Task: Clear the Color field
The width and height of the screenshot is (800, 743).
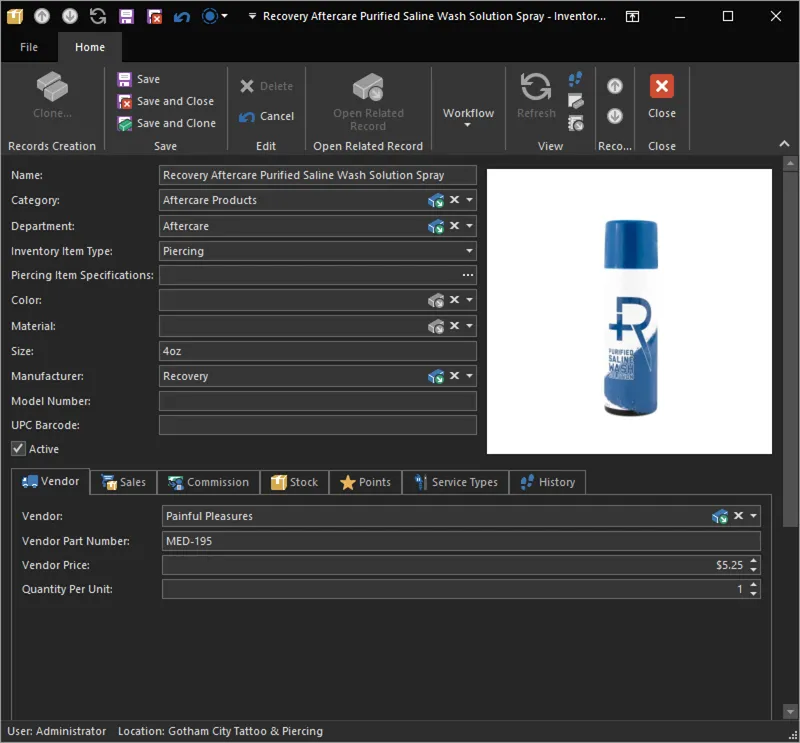Action: [x=454, y=300]
